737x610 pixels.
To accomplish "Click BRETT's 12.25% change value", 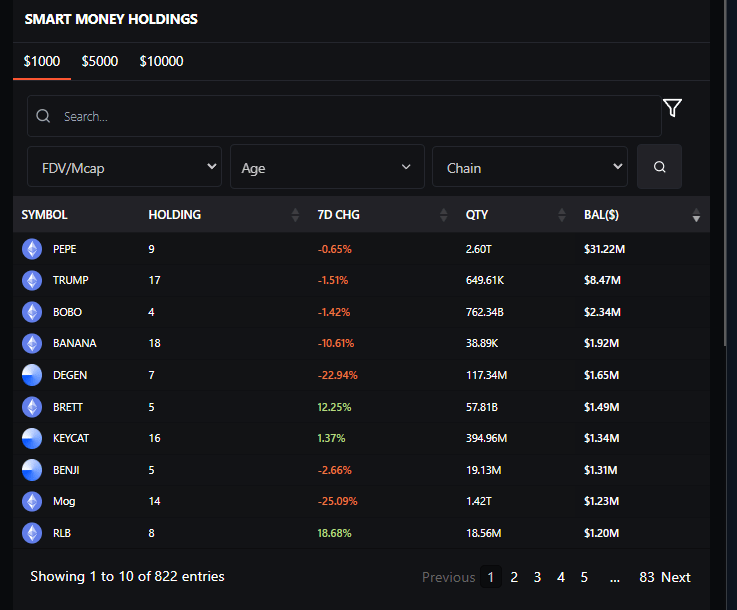I will [x=334, y=407].
